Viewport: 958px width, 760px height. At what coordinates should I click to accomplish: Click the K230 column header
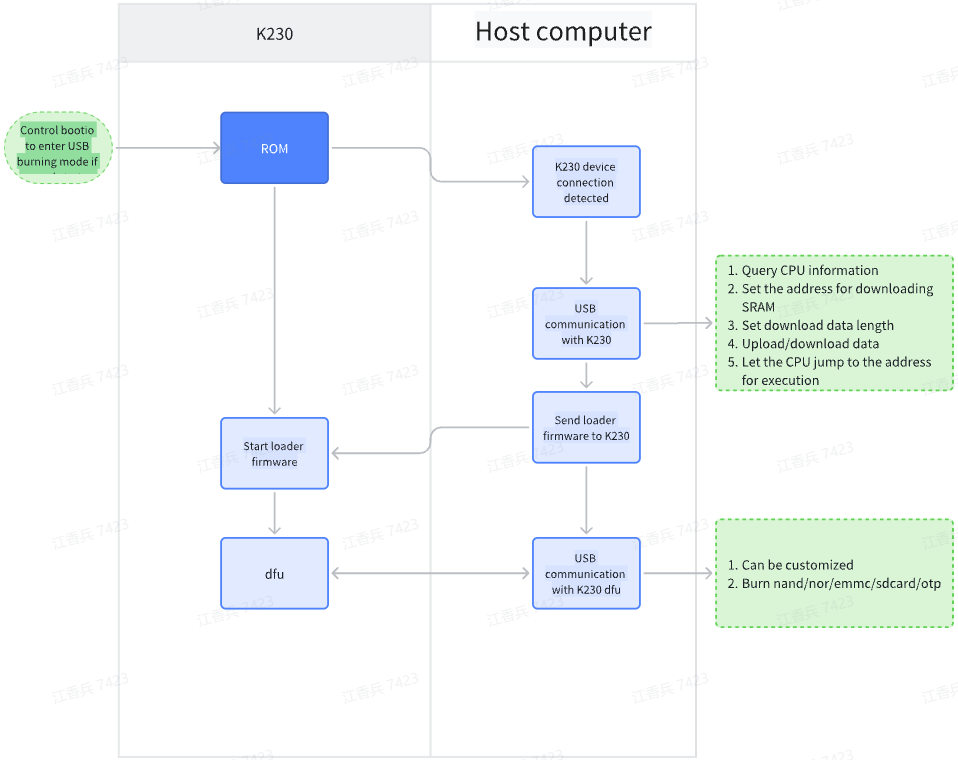click(274, 33)
